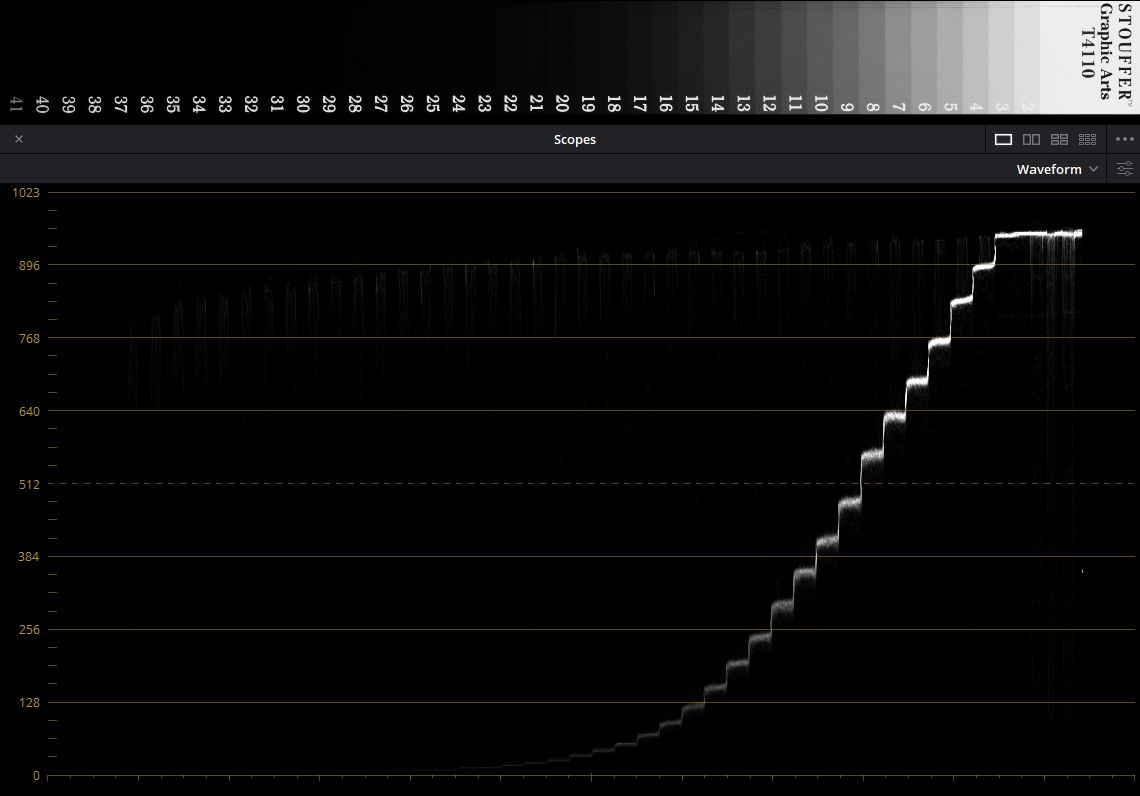
Task: Click the Scopes panel title
Action: pos(574,140)
